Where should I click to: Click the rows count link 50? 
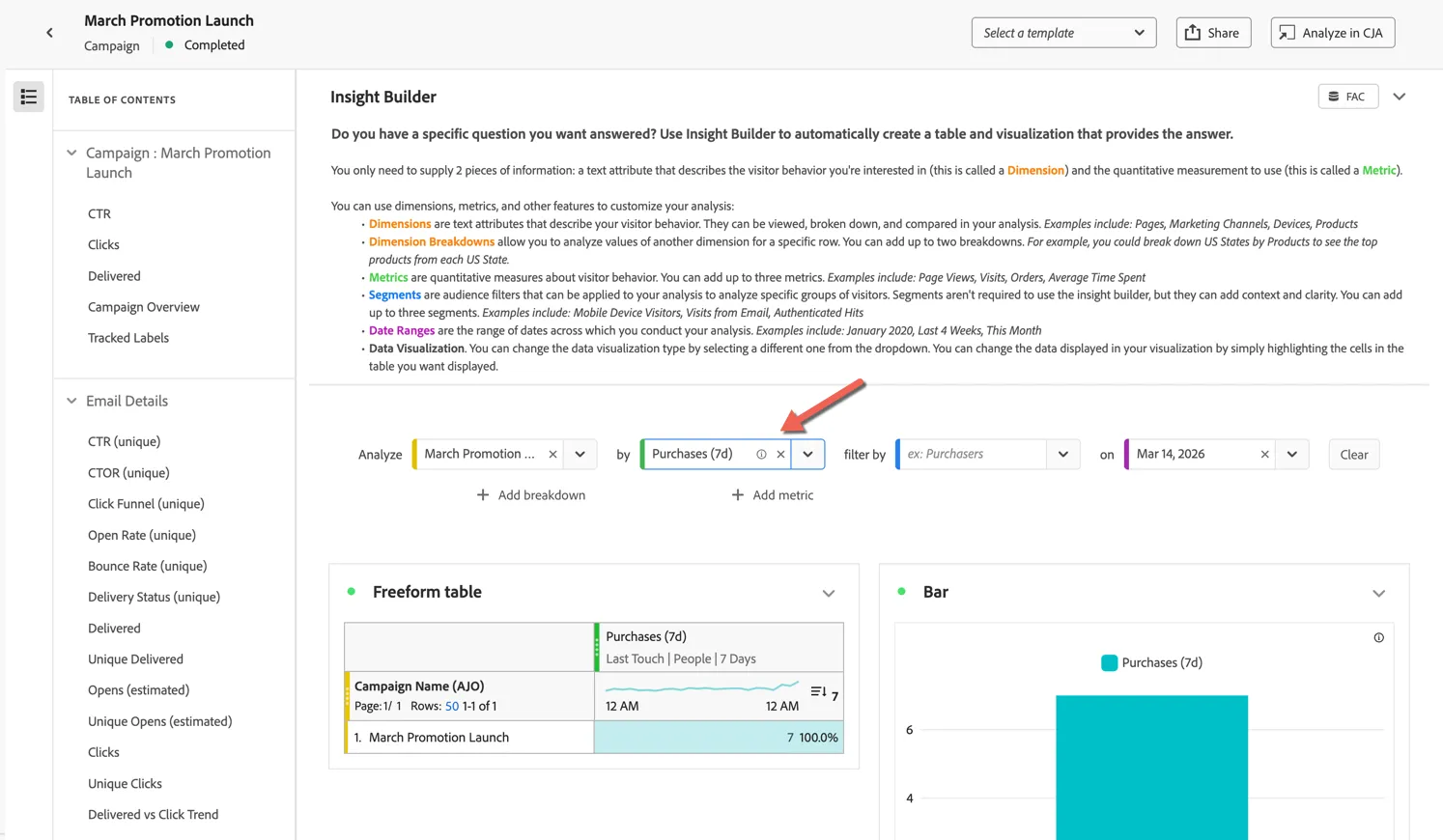pyautogui.click(x=452, y=706)
